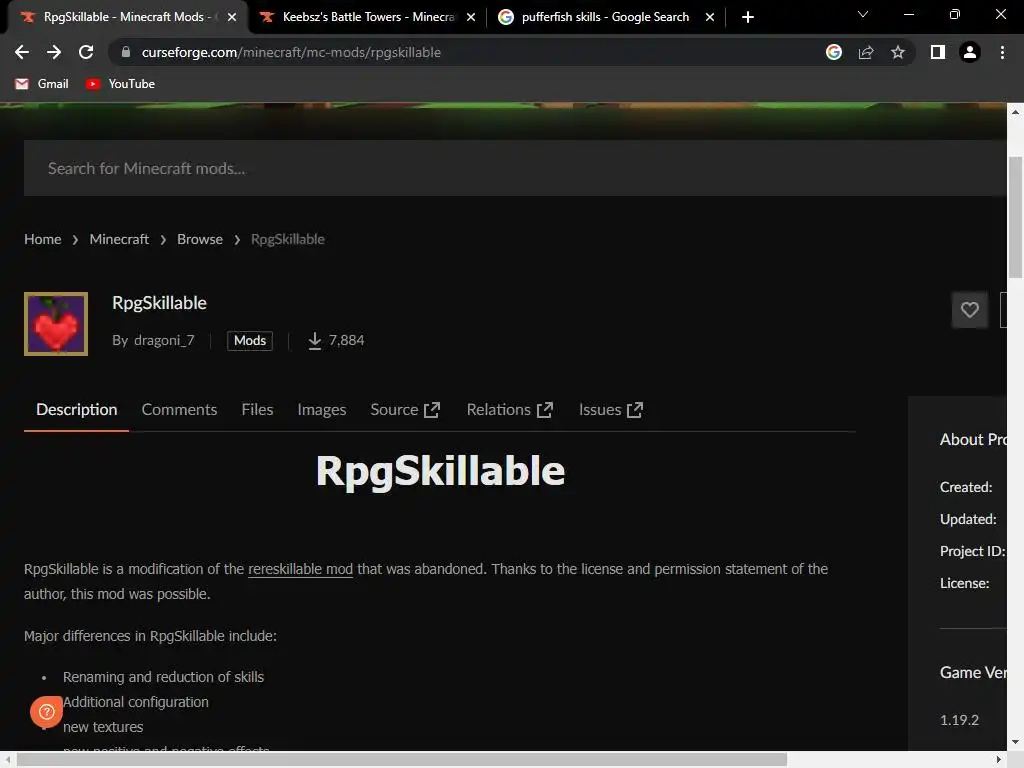Open the browser side panel
Image resolution: width=1024 pixels, height=768 pixels.
click(x=938, y=52)
